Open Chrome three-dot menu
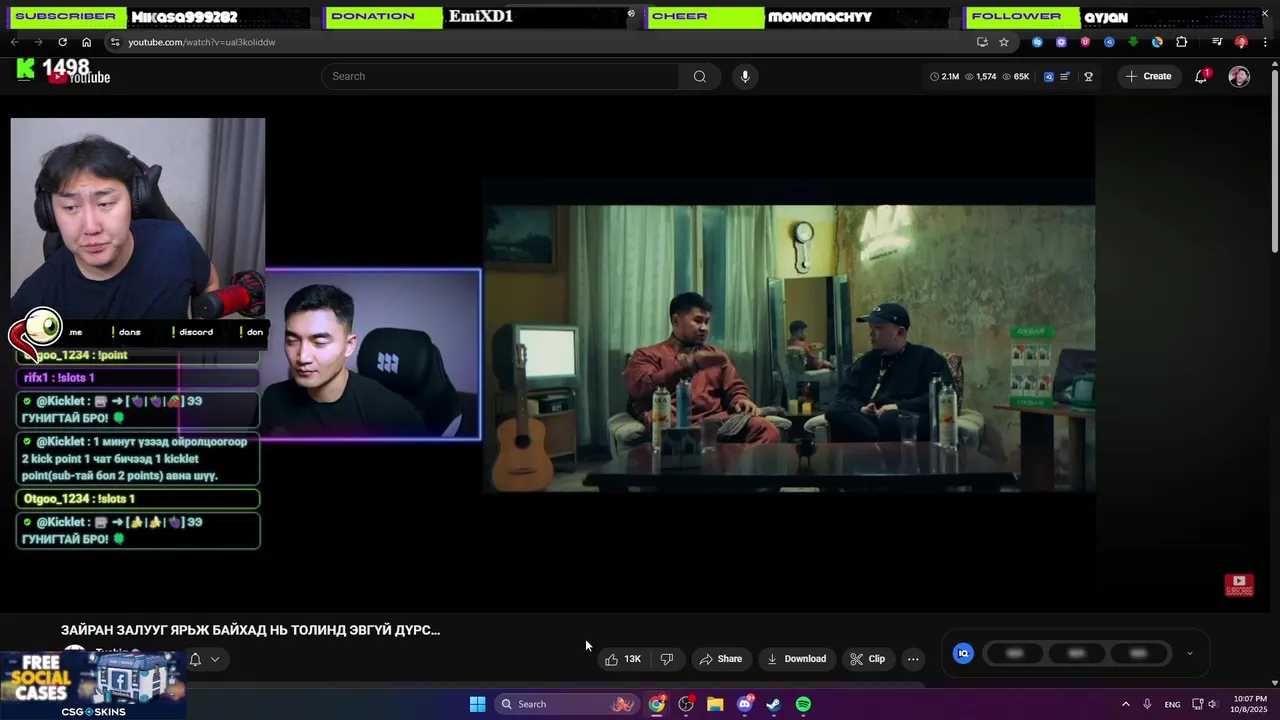Screen dimensions: 1280x720 coord(1265,42)
